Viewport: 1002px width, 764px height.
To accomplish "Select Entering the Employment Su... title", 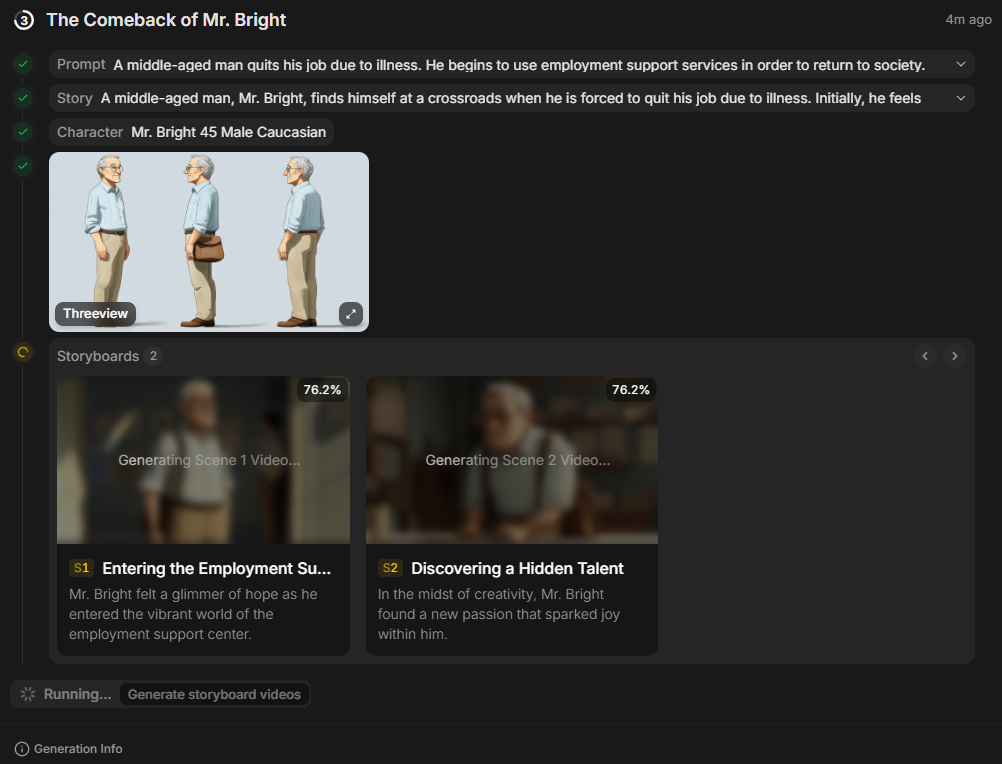I will point(217,569).
